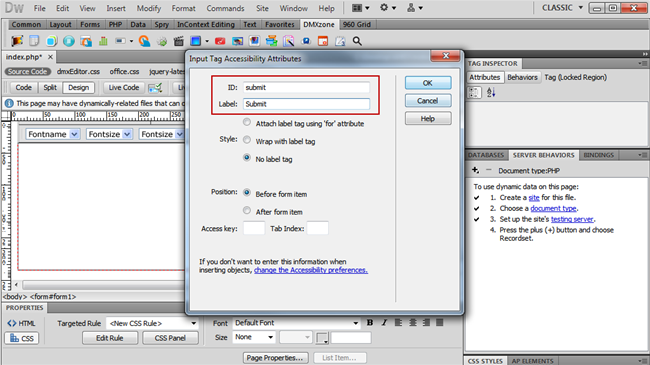Click the film clapperboard toolbar icon
The height and width of the screenshot is (365, 650).
tap(179, 41)
